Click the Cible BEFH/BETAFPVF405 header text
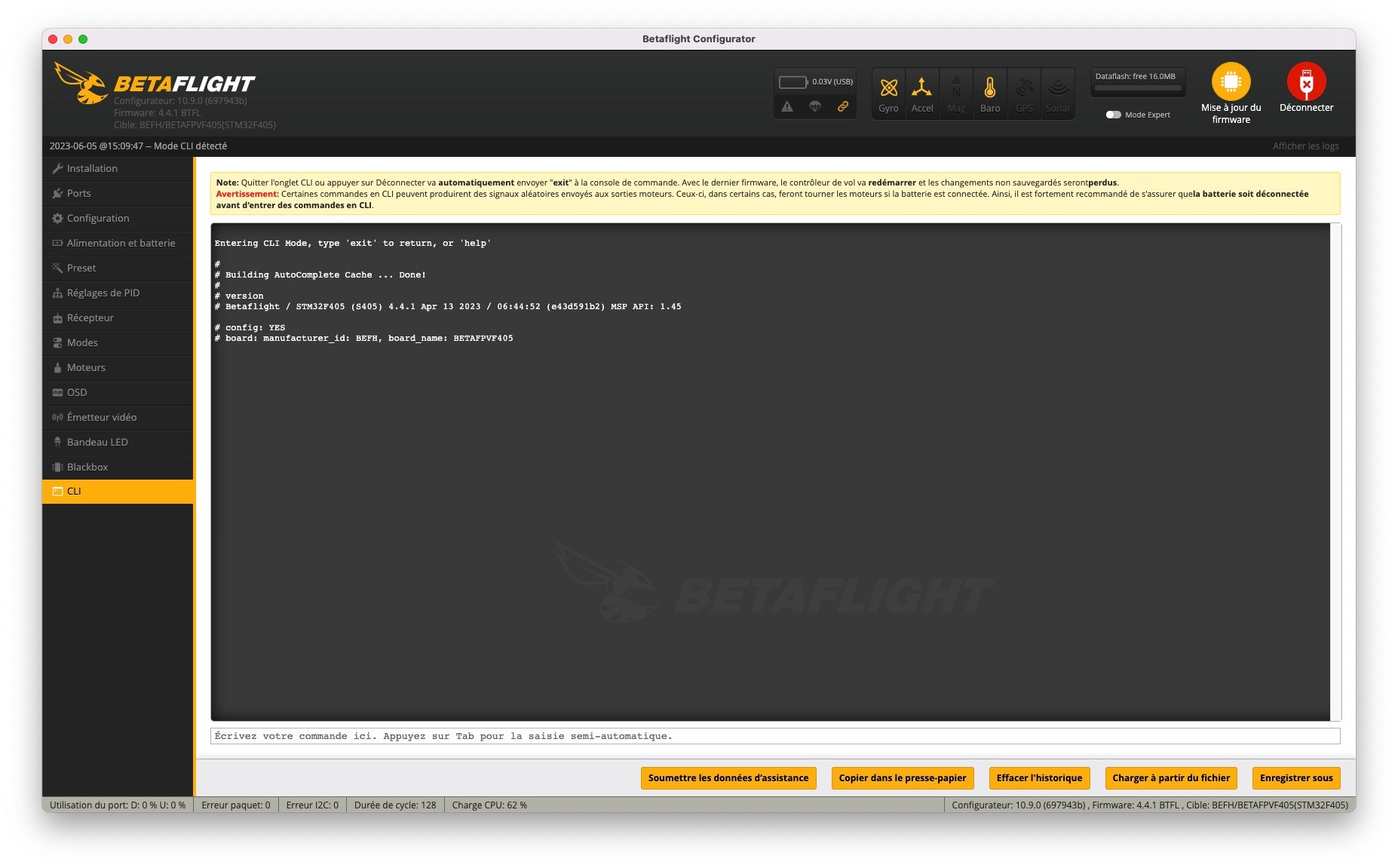The height and width of the screenshot is (868, 1398). click(195, 125)
